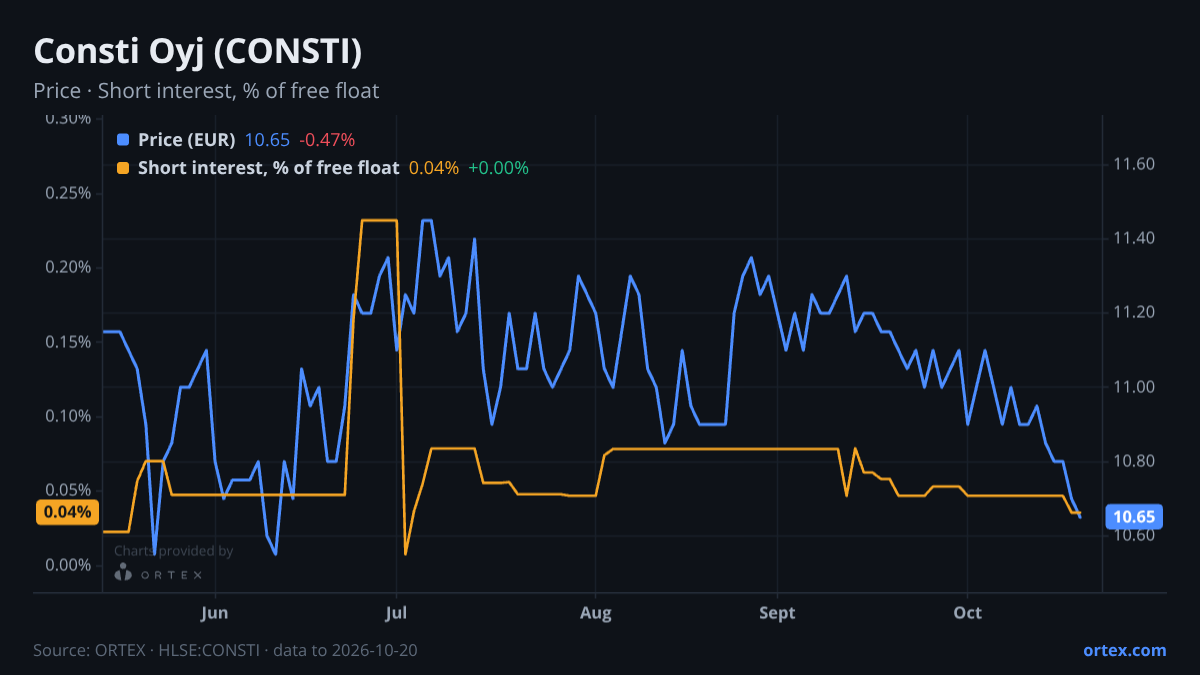Viewport: 1200px width, 675px height.
Task: Click the 'Jul' x-axis label
Action: [x=397, y=612]
